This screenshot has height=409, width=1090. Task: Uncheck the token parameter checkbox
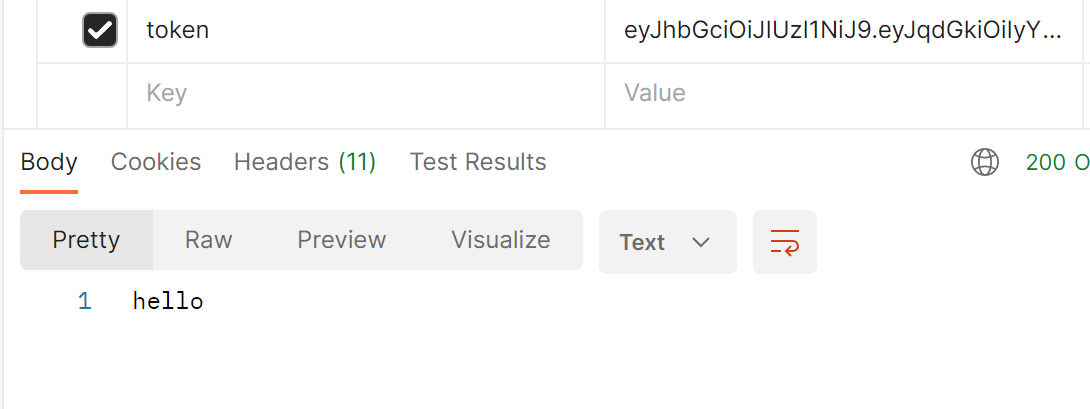click(x=99, y=30)
